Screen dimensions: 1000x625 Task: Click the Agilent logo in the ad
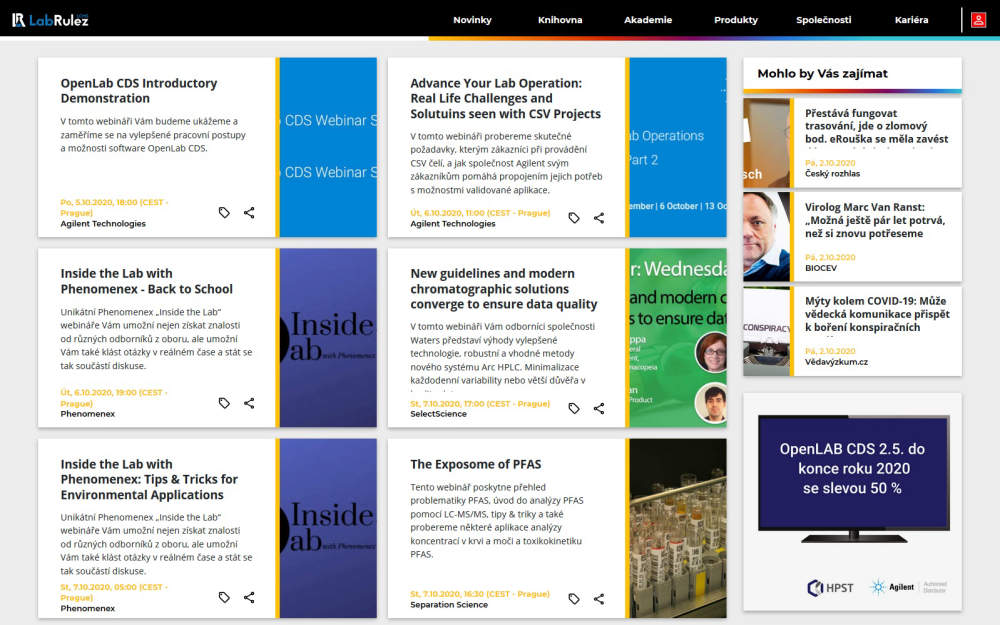(x=892, y=587)
